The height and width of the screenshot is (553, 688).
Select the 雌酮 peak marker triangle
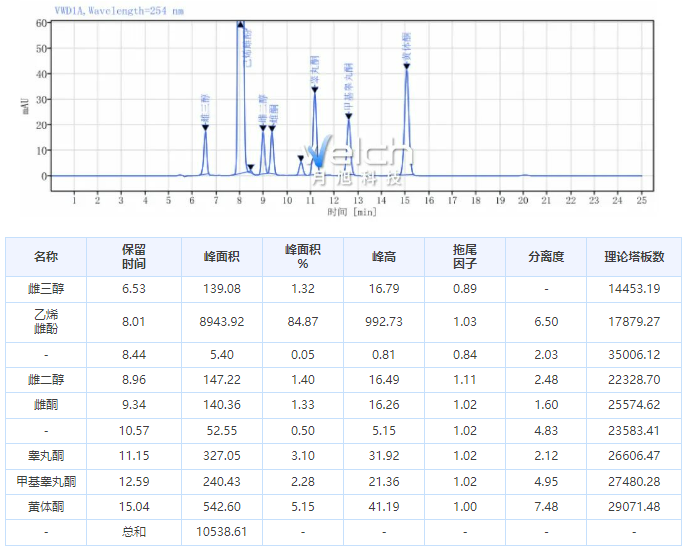pos(272,127)
